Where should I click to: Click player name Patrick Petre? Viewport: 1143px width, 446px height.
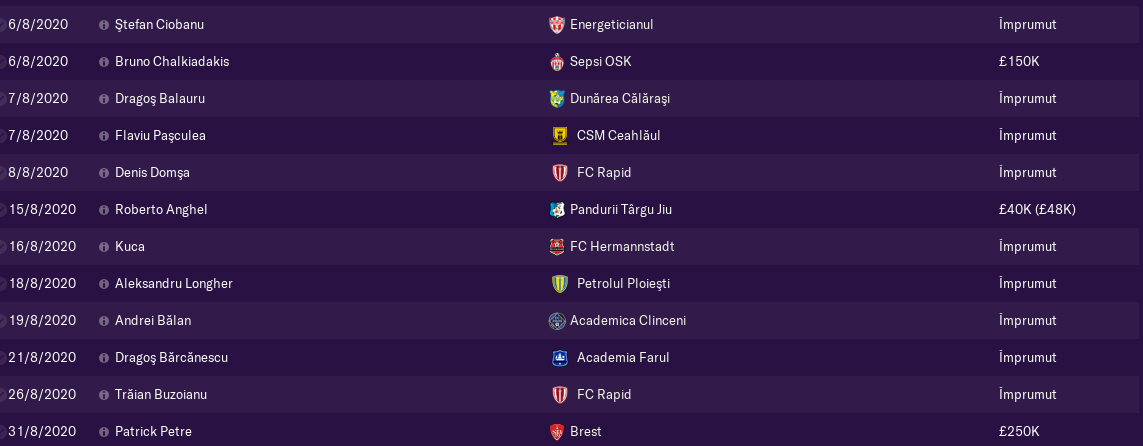pos(153,432)
